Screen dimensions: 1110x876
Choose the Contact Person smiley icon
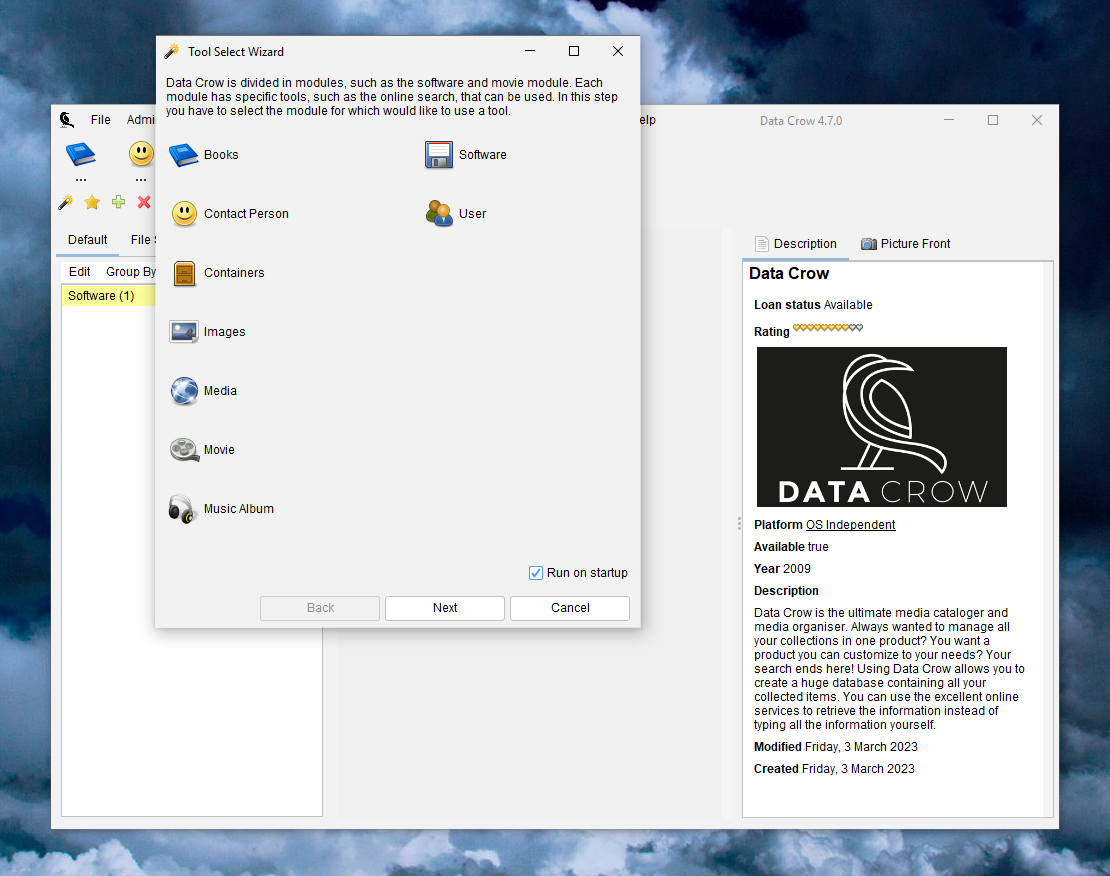click(x=184, y=213)
